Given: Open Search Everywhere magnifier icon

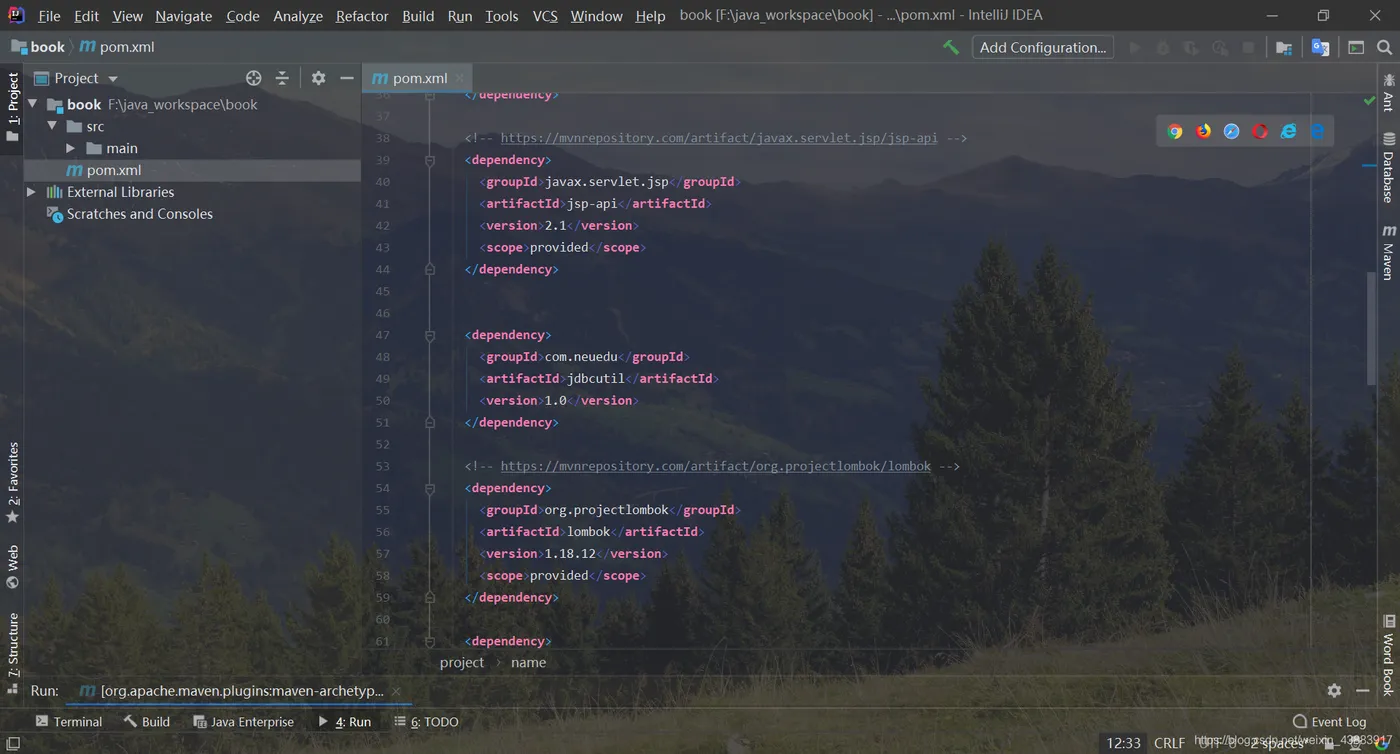Looking at the screenshot, I should click(1384, 47).
